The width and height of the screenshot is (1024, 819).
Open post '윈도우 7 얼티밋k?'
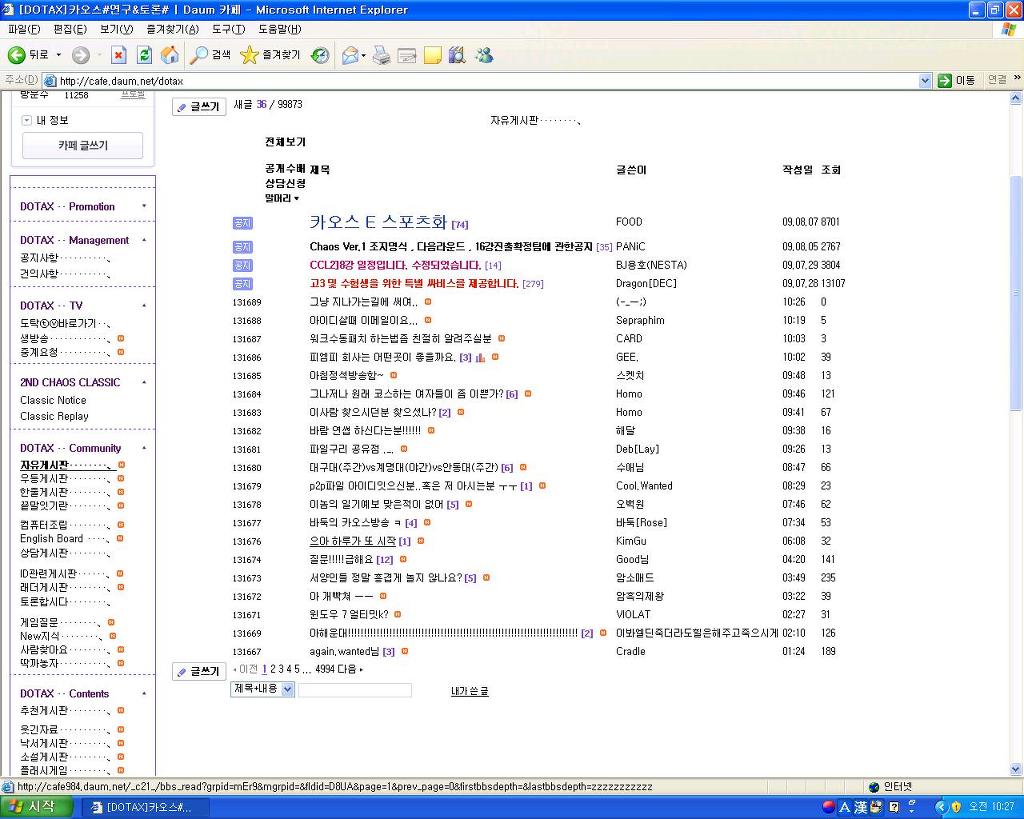coord(349,615)
